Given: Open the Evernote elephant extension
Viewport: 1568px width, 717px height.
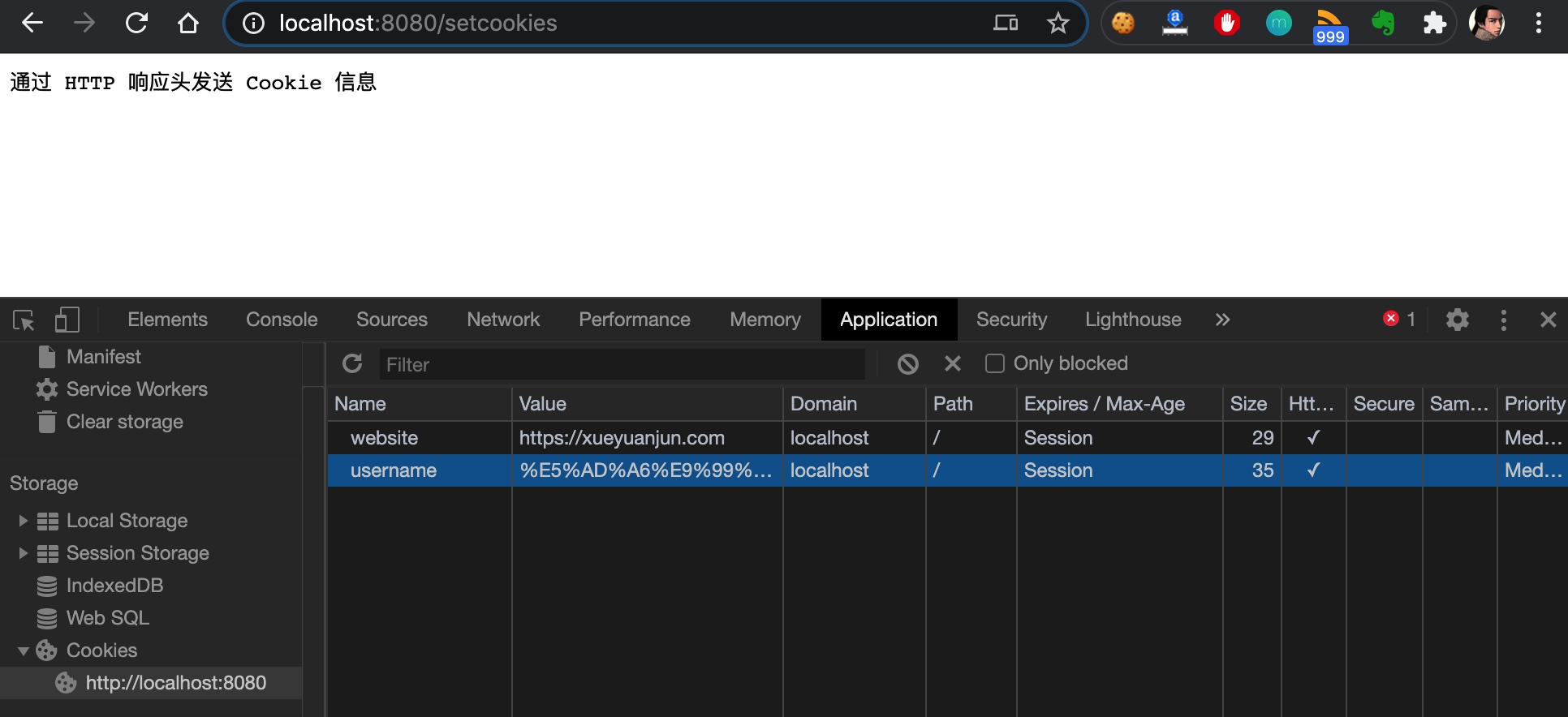Looking at the screenshot, I should pyautogui.click(x=1383, y=23).
